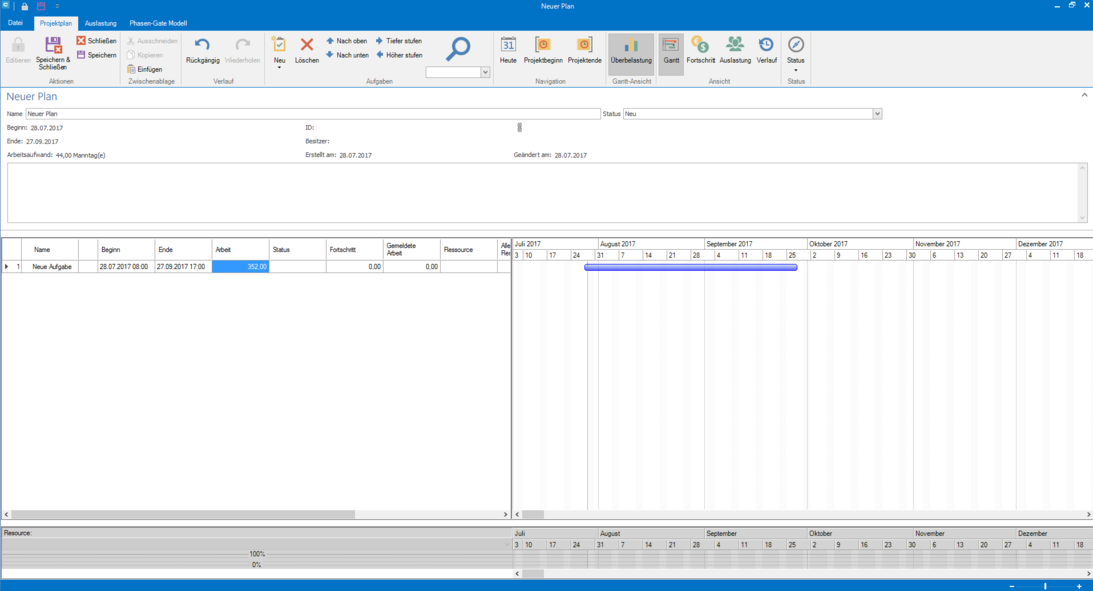Click the magnifier search icon
The image size is (1093, 591).
pyautogui.click(x=458, y=48)
